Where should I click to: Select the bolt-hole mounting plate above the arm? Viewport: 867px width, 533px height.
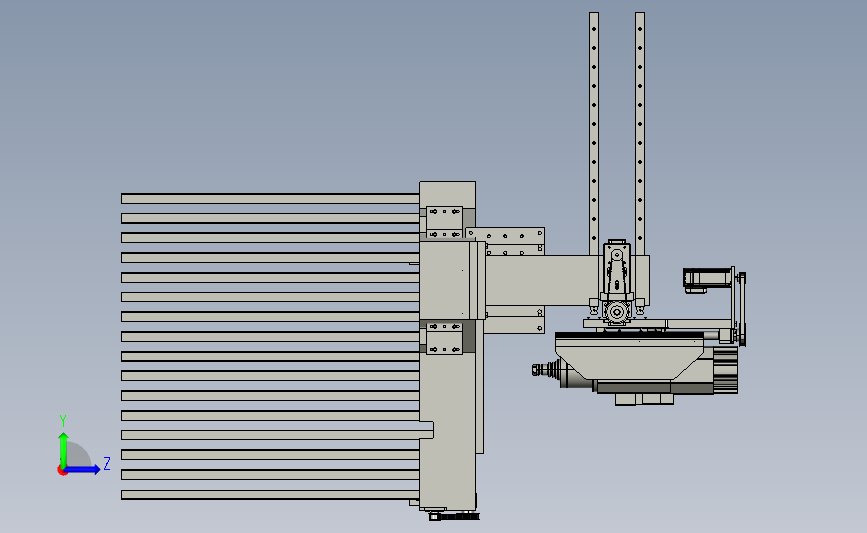(505, 241)
